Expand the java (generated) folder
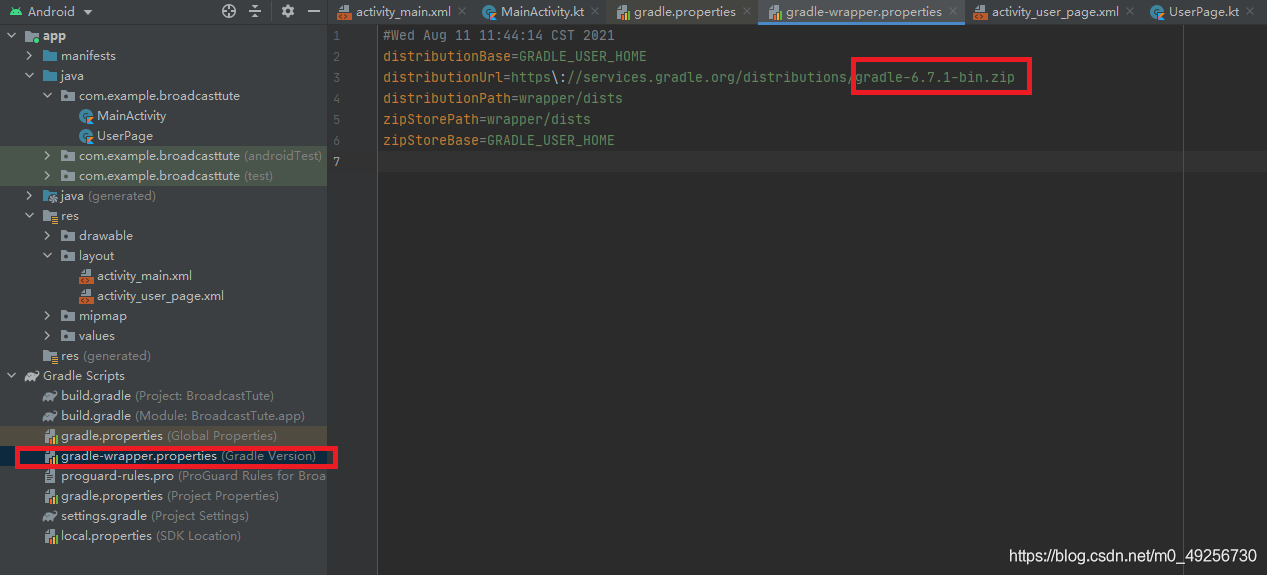The height and width of the screenshot is (575, 1267). (x=30, y=196)
